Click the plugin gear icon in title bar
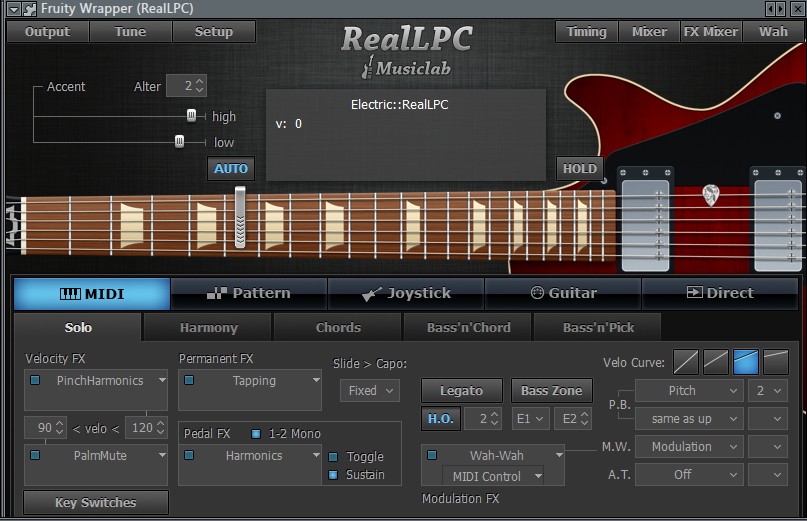The height and width of the screenshot is (521, 807). click(30, 9)
